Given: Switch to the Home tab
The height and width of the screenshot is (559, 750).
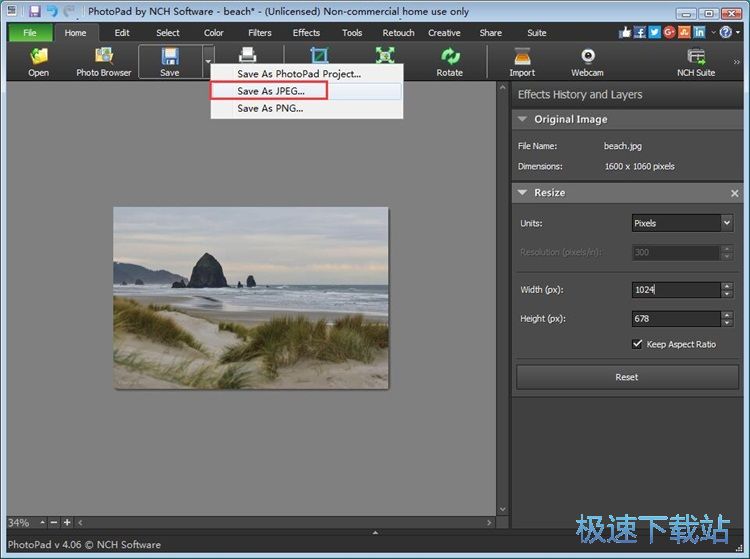Looking at the screenshot, I should pyautogui.click(x=76, y=33).
